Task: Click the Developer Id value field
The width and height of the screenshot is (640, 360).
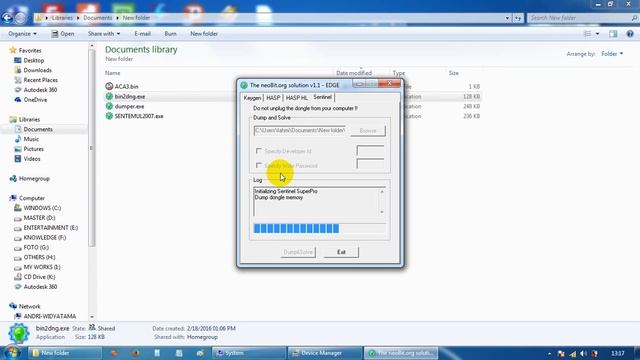Action: coord(370,151)
